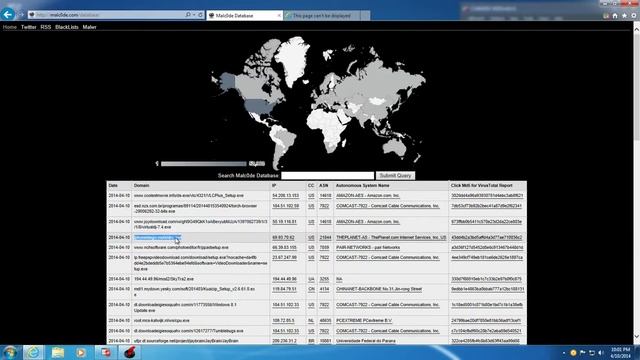Viewport: 640px width, 360px height.
Task: Click the CN country code link
Action: (x=311, y=289)
